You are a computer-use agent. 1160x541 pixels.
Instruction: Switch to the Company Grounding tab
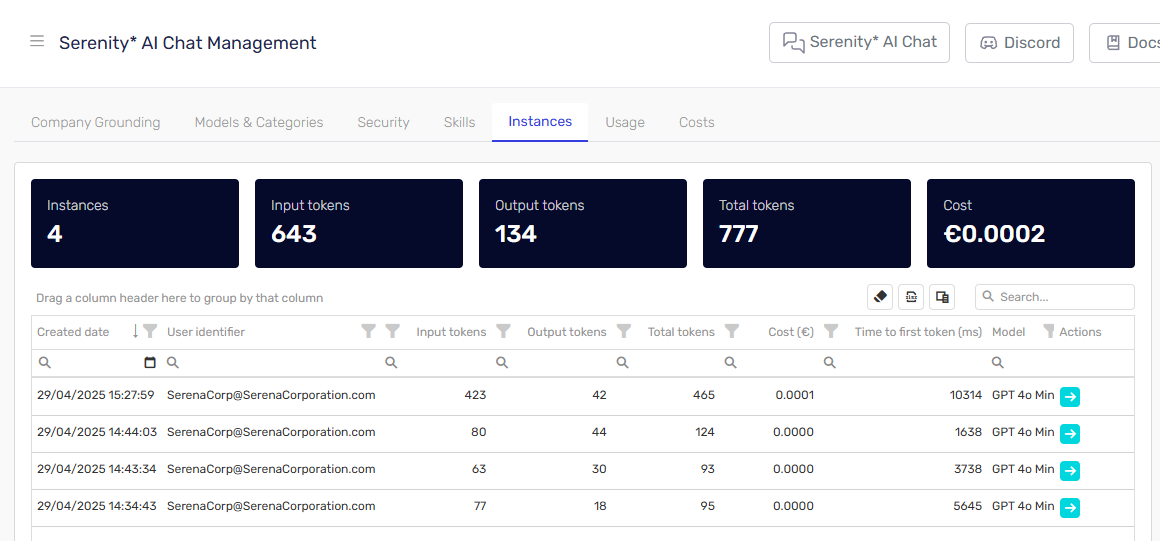(x=95, y=122)
